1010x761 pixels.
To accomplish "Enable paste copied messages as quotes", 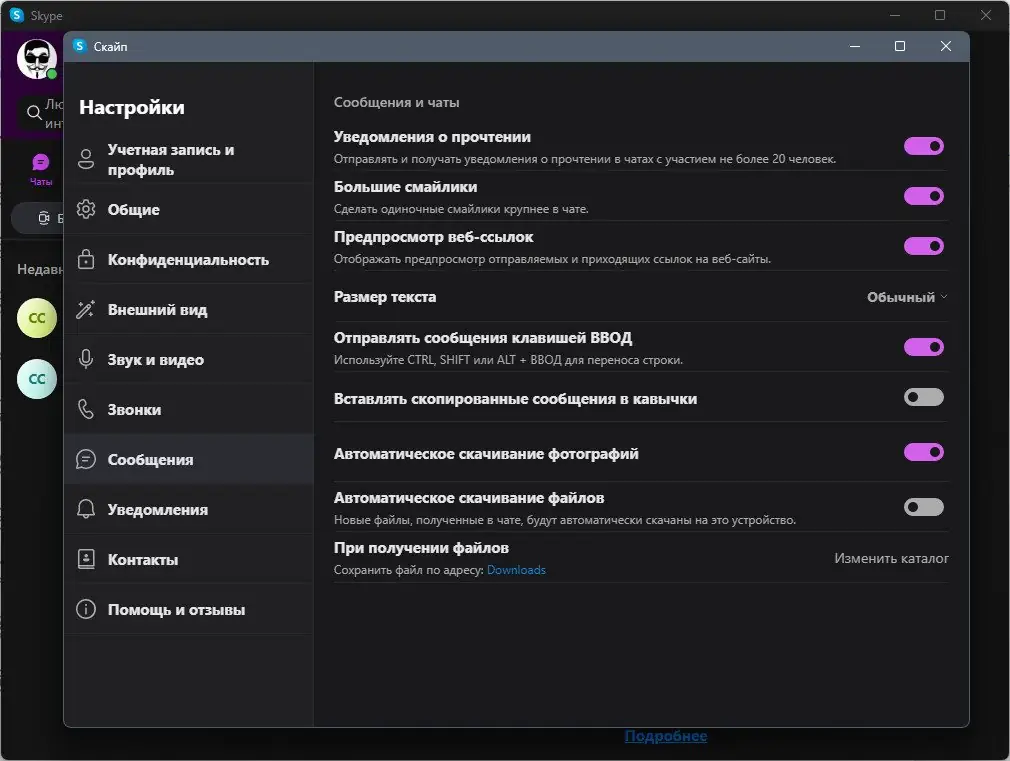I will [923, 398].
